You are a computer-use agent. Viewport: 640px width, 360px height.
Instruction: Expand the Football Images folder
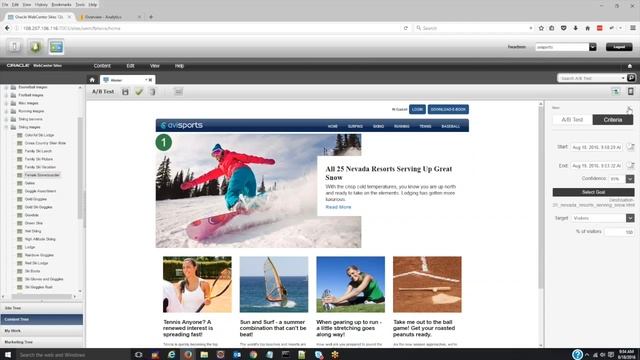coord(6,95)
